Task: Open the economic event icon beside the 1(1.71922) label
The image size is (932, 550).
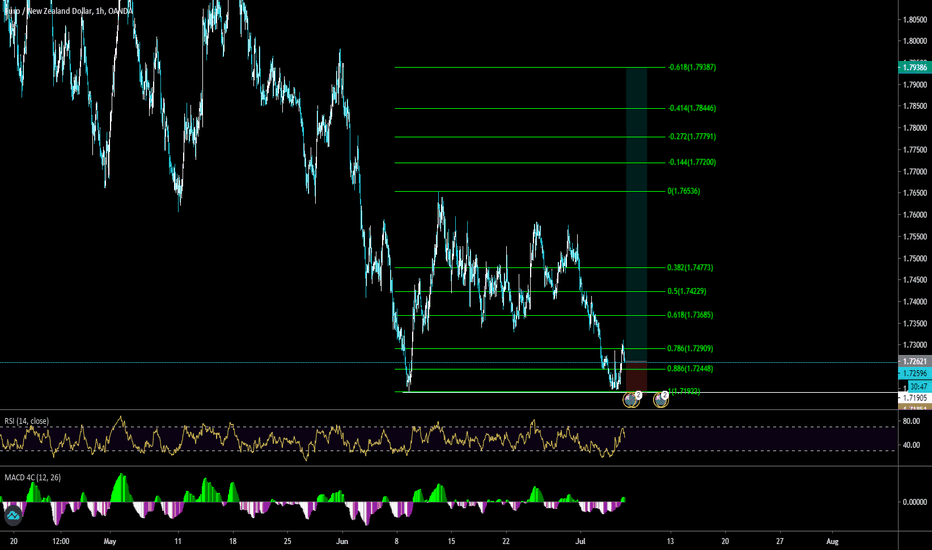Action: [x=661, y=400]
